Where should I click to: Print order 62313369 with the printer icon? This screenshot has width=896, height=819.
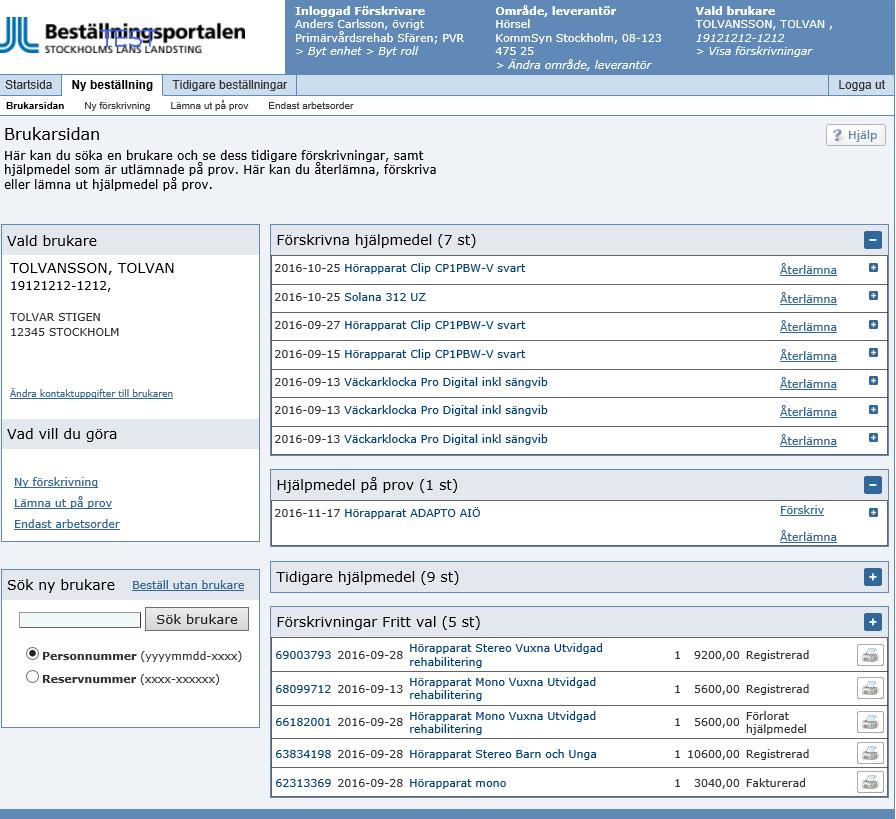870,782
